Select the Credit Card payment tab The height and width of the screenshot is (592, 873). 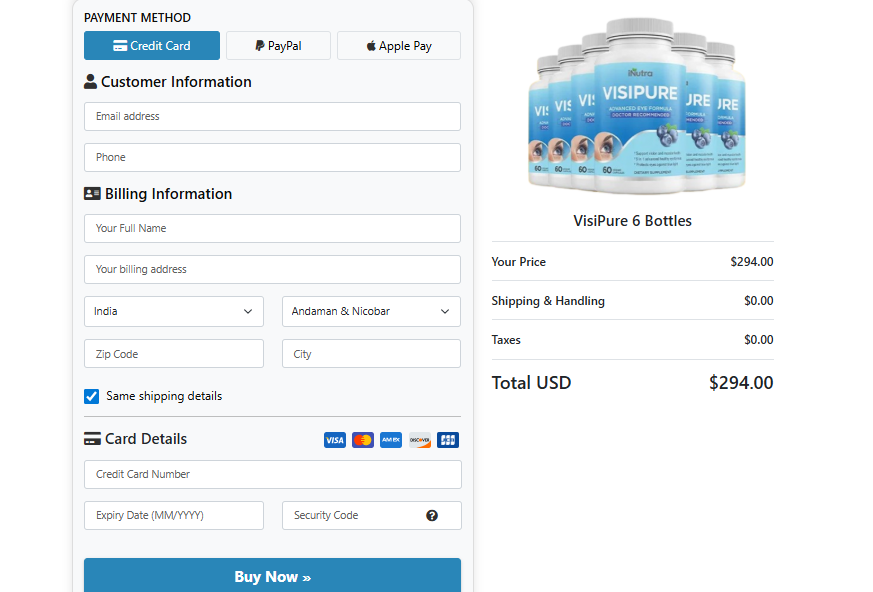[151, 46]
